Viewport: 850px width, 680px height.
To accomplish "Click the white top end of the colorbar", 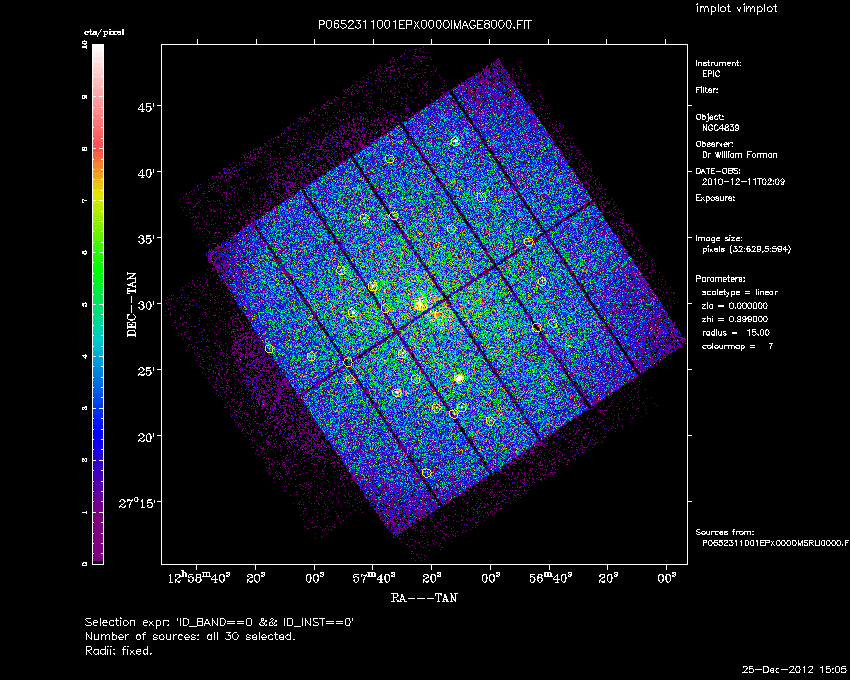I will pos(98,52).
